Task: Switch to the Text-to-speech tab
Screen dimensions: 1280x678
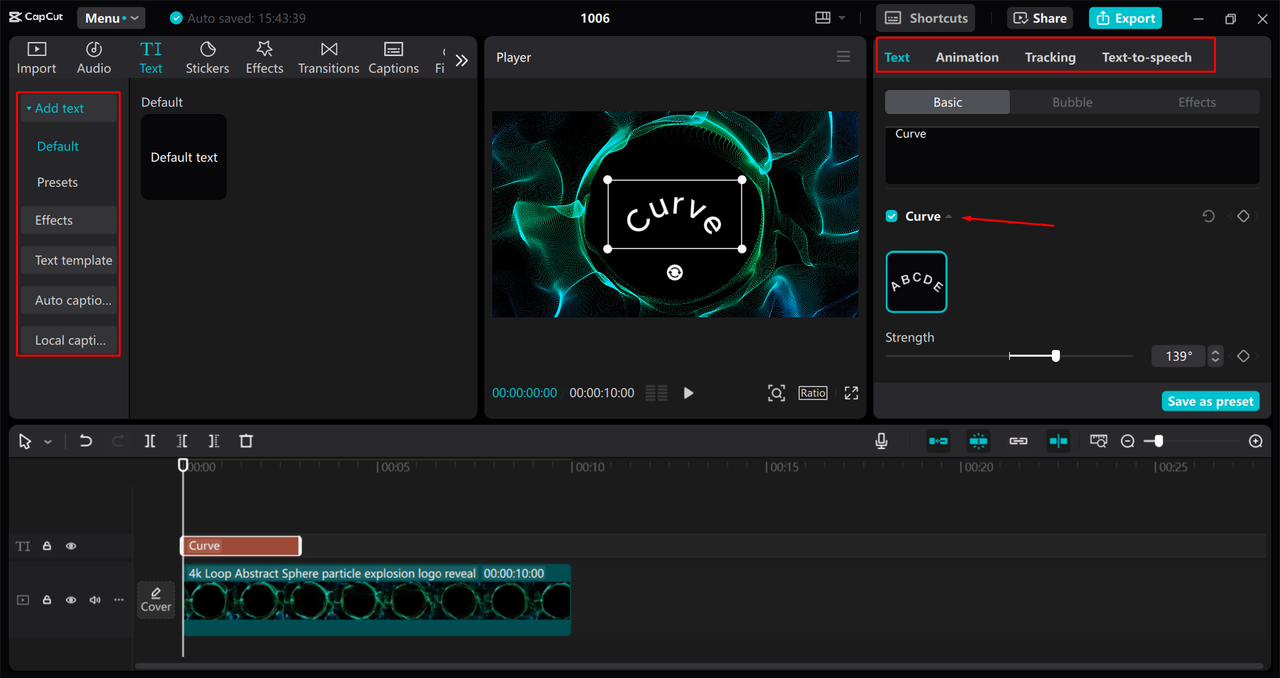Action: tap(1147, 57)
